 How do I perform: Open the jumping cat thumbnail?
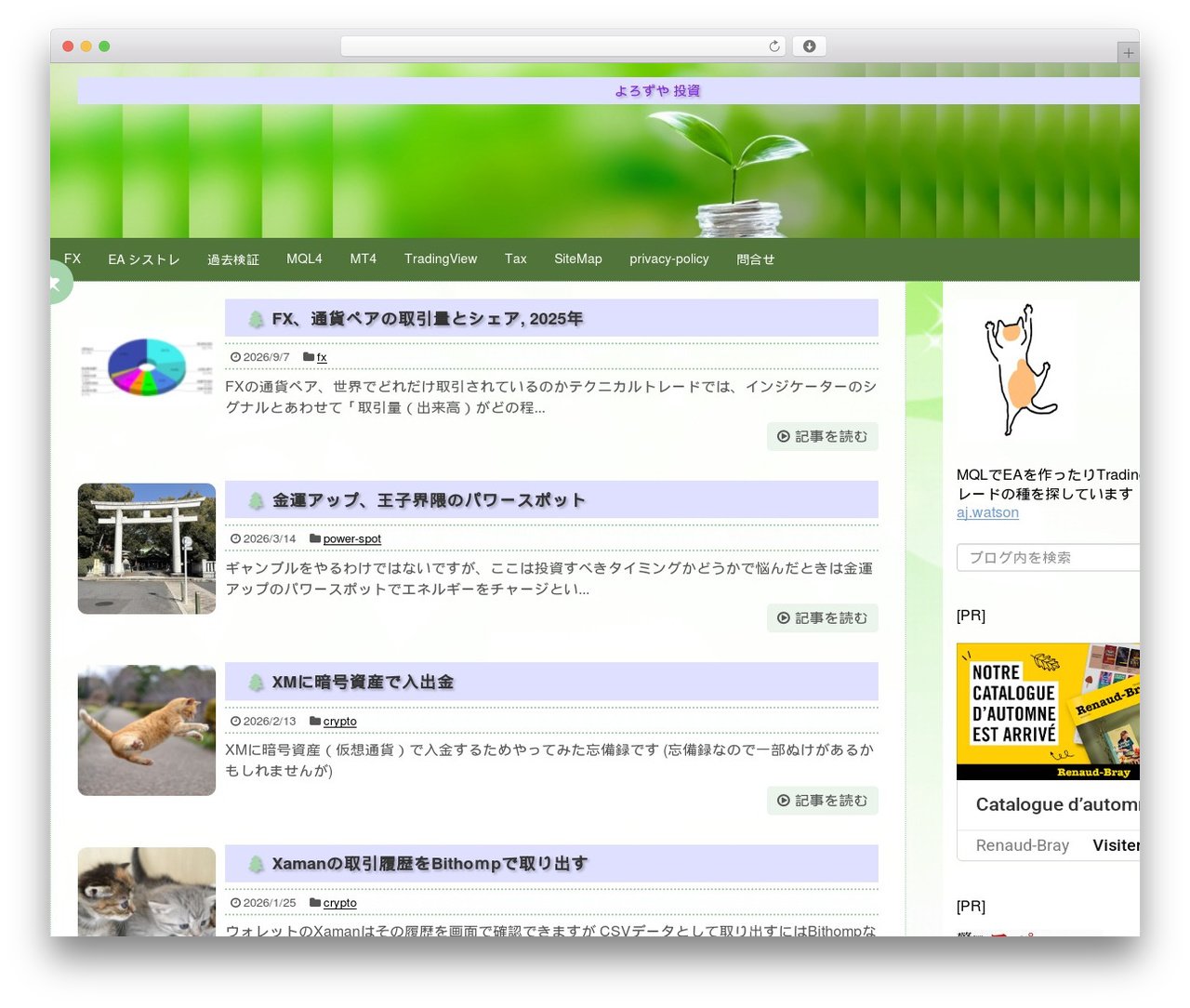pyautogui.click(x=147, y=731)
